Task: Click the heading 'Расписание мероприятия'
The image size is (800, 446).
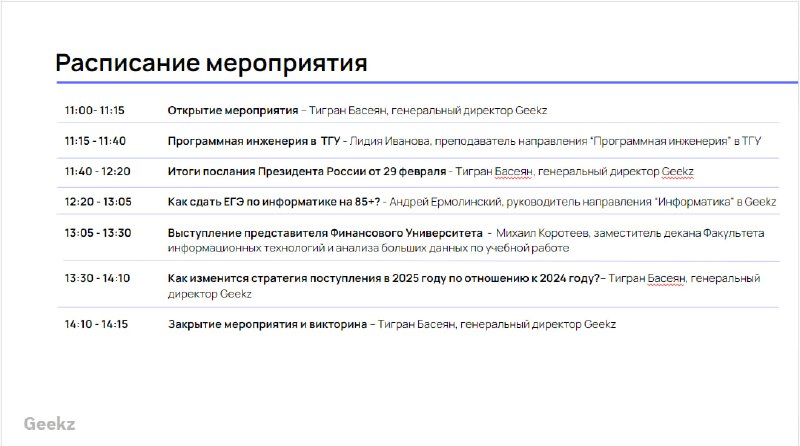Action: [211, 63]
